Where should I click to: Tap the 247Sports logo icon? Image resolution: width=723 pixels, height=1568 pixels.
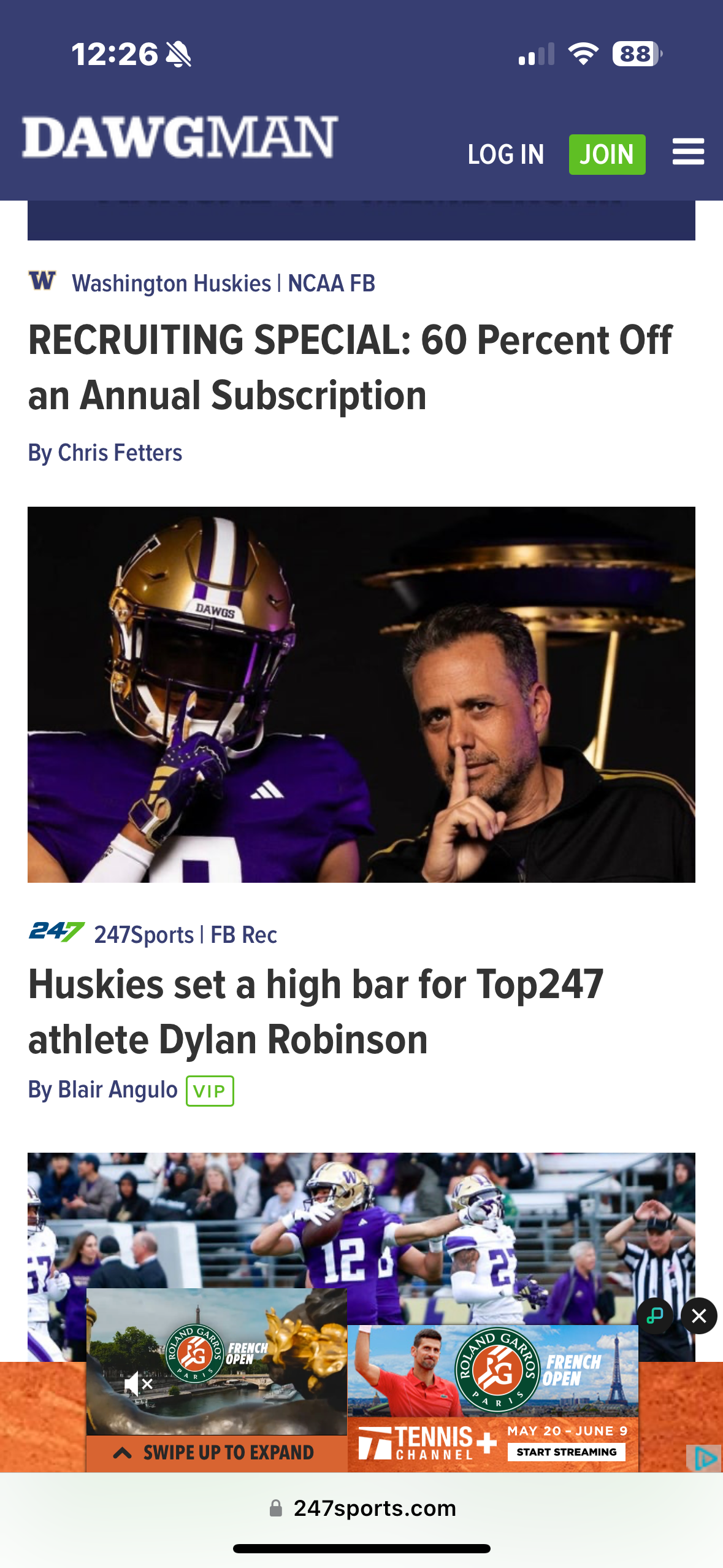tap(56, 932)
